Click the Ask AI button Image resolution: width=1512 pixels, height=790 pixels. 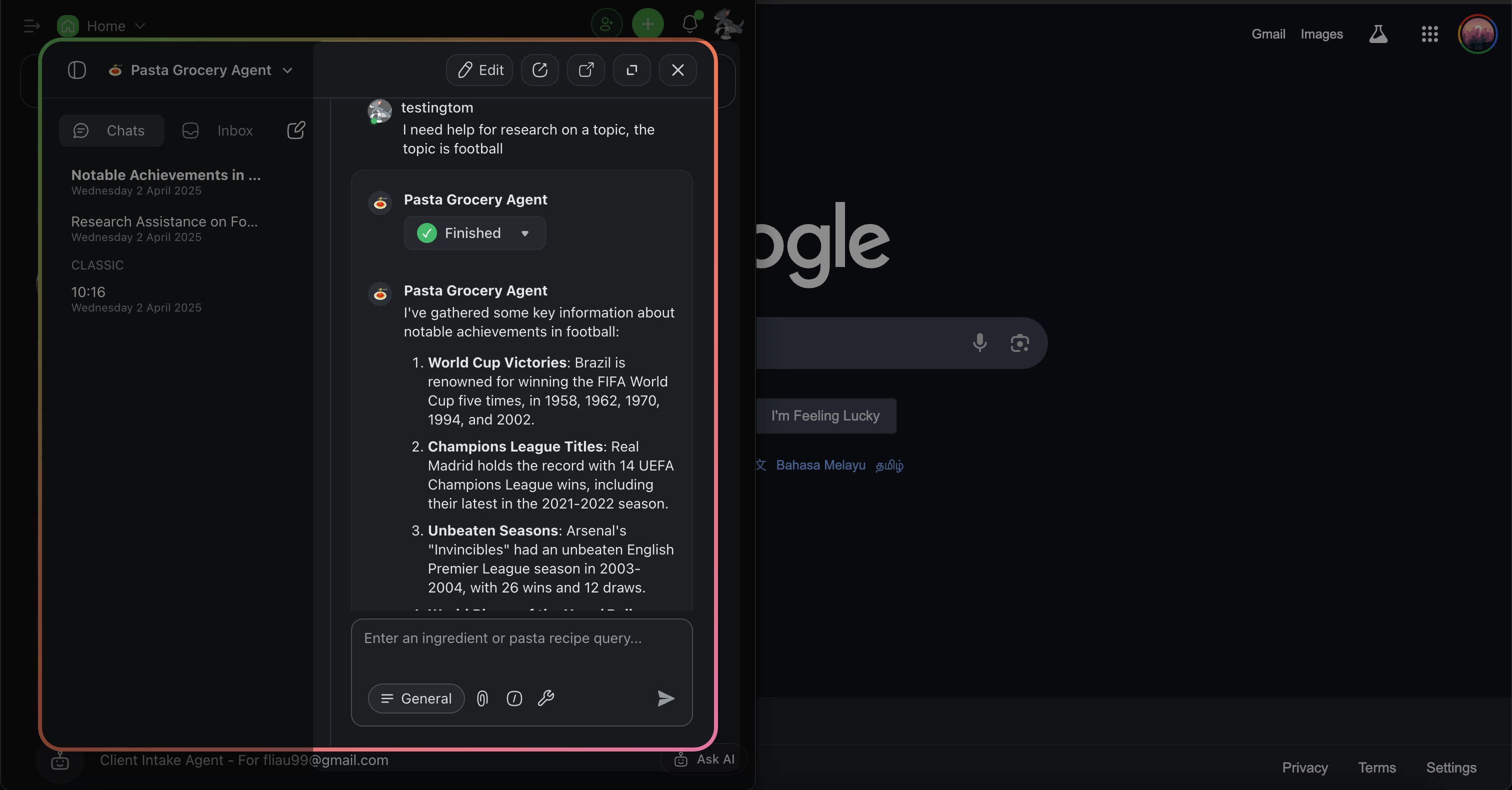(x=704, y=759)
